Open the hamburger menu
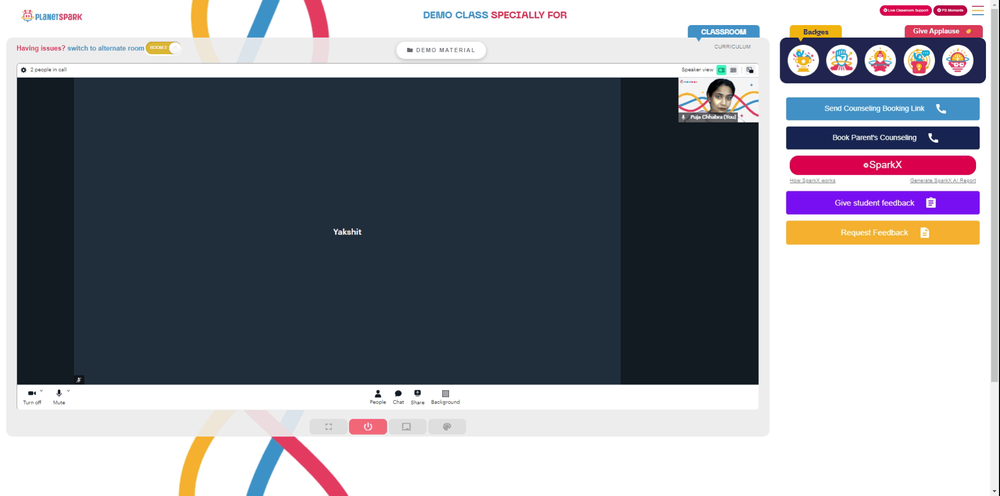Viewport: 1000px width, 496px height. click(978, 10)
